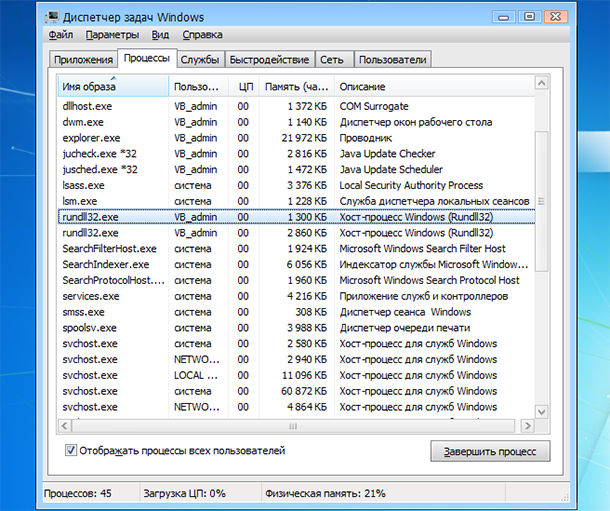Sort by Описание column header
The height and width of the screenshot is (511, 610).
click(434, 86)
